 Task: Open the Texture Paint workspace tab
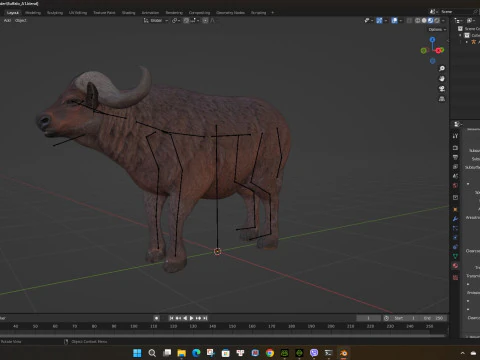tap(104, 13)
